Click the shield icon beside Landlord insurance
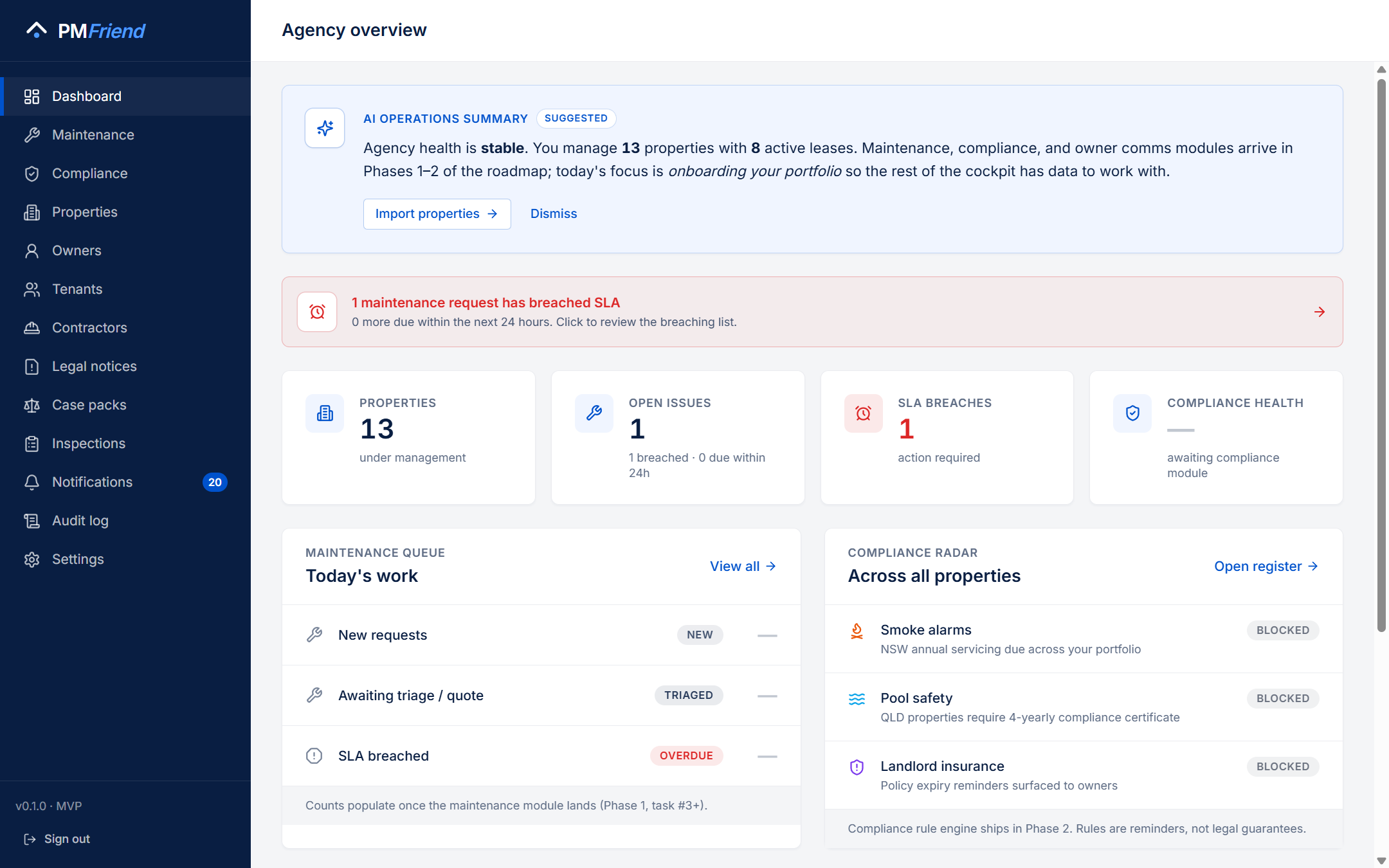The height and width of the screenshot is (868, 1389). click(857, 767)
